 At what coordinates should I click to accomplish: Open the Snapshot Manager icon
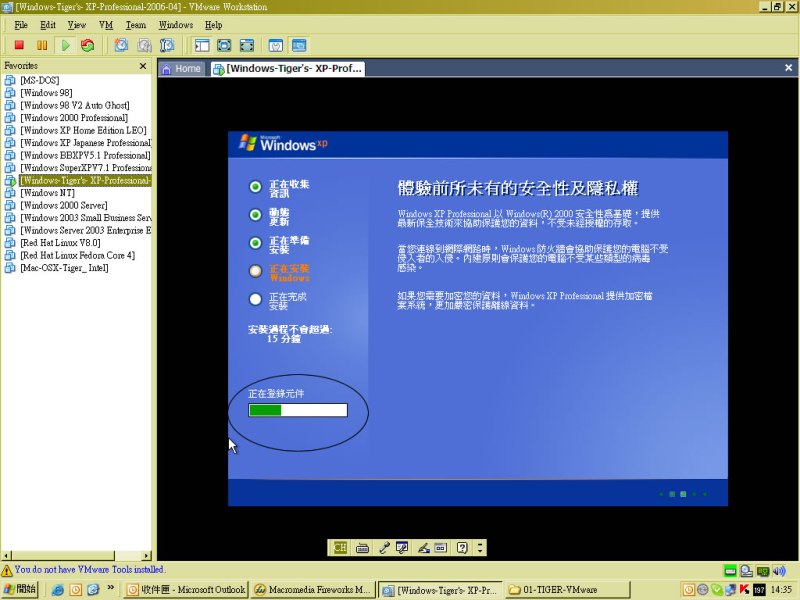point(167,45)
